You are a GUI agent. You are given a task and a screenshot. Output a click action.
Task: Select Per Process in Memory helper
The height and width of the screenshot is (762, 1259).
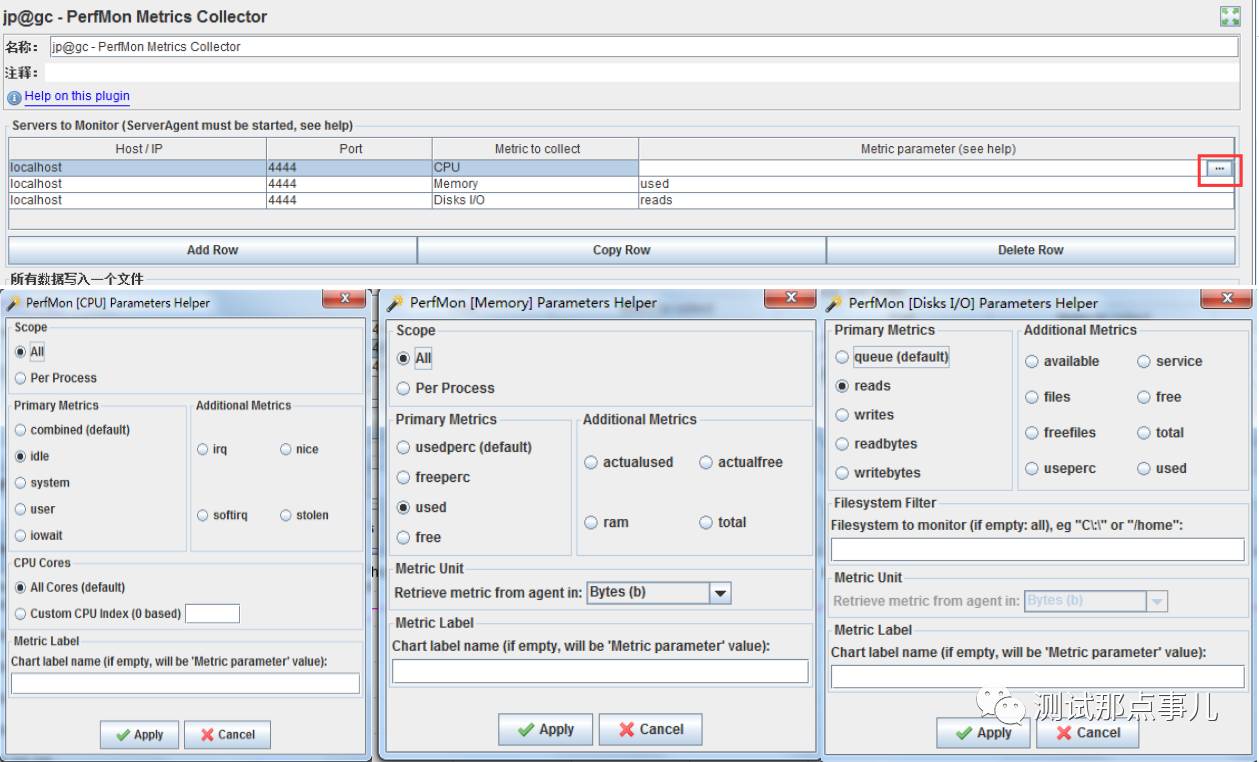[445, 388]
